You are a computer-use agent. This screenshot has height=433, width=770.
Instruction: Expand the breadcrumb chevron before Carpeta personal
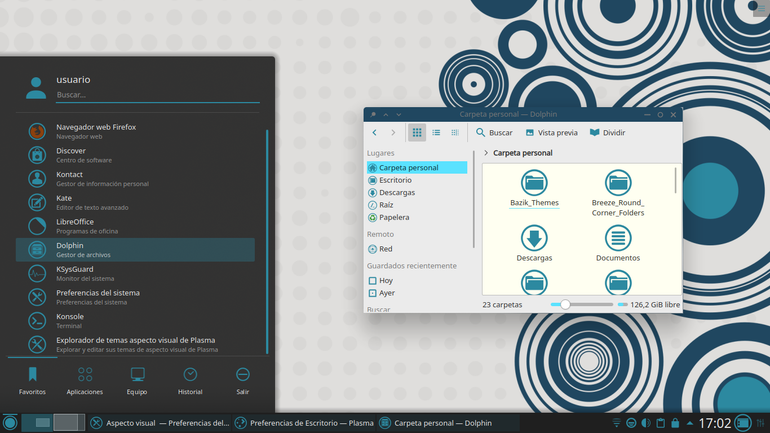click(486, 153)
